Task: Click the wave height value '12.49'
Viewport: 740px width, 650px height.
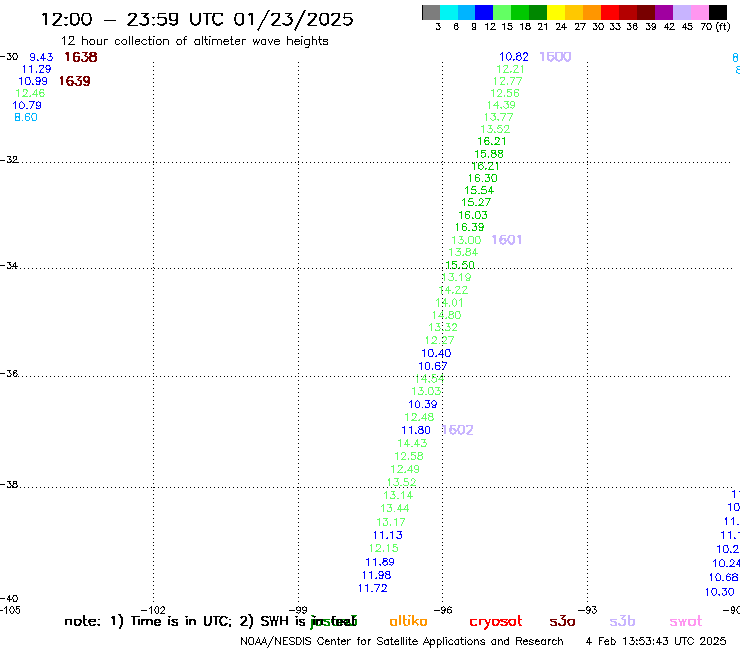Action: point(405,469)
